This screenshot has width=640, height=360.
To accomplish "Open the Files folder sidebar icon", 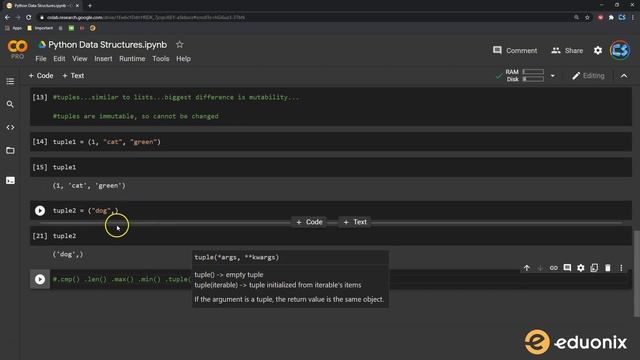I will 10,151.
